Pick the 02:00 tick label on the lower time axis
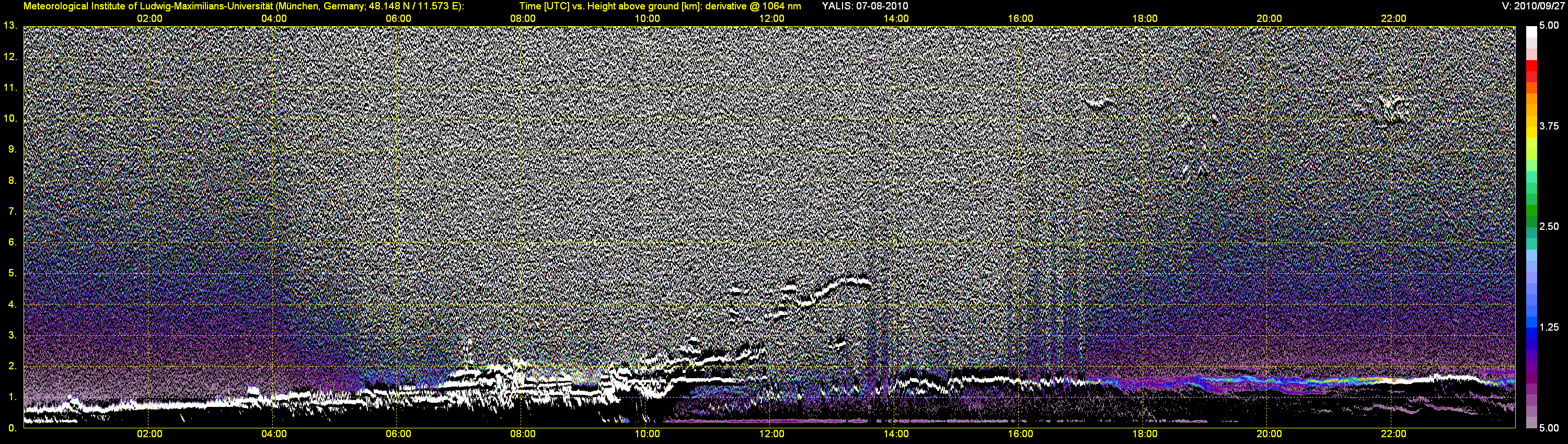 point(149,434)
